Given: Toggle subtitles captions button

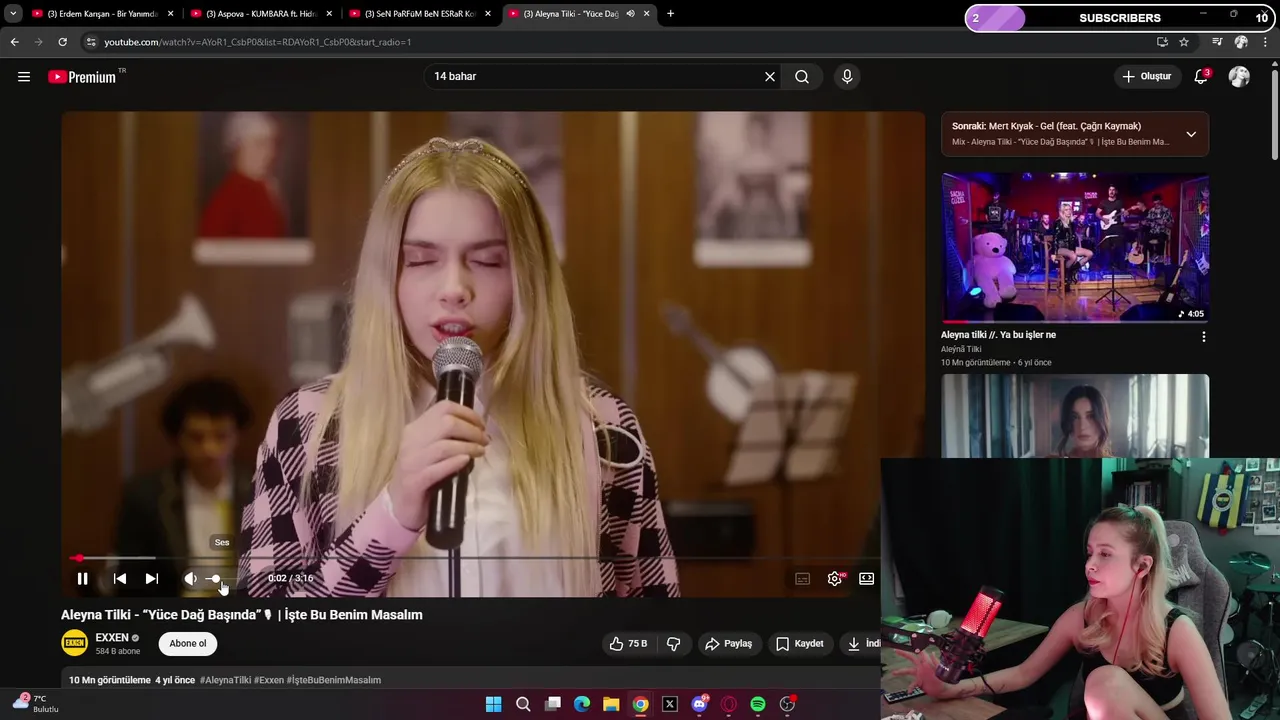Looking at the screenshot, I should coord(802,579).
